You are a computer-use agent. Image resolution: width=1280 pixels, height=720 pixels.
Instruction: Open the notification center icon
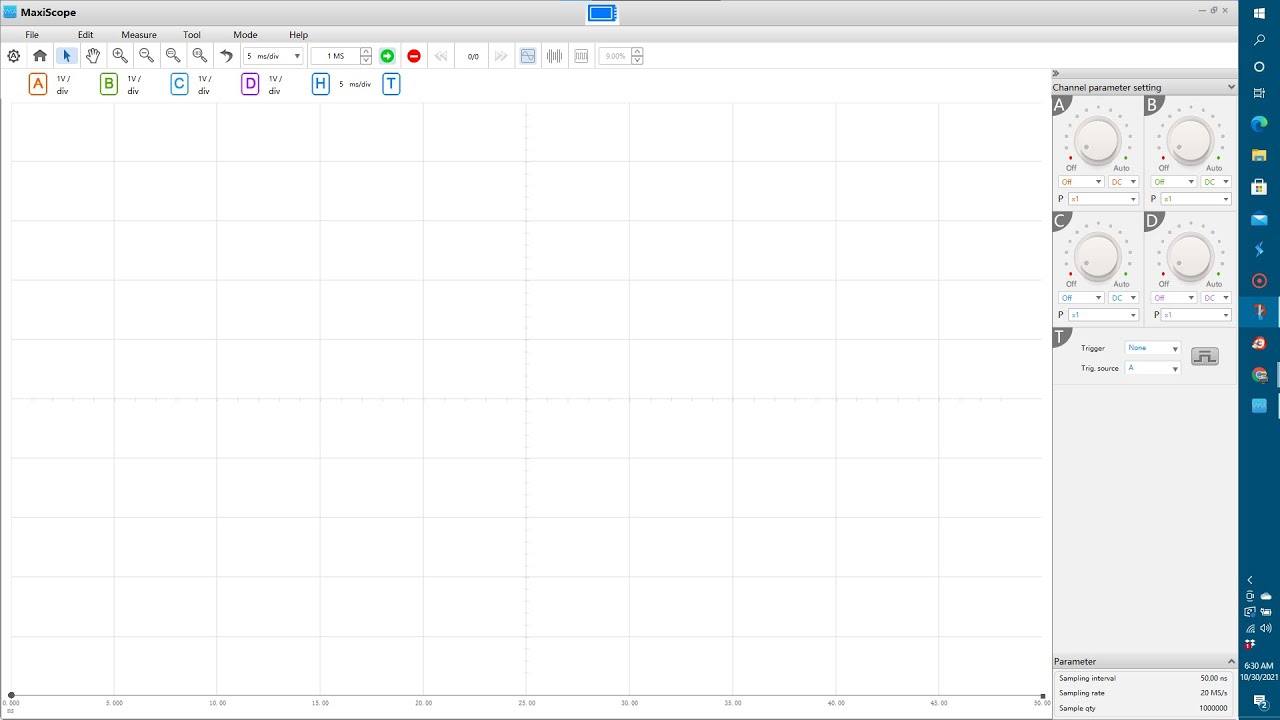click(x=1260, y=700)
